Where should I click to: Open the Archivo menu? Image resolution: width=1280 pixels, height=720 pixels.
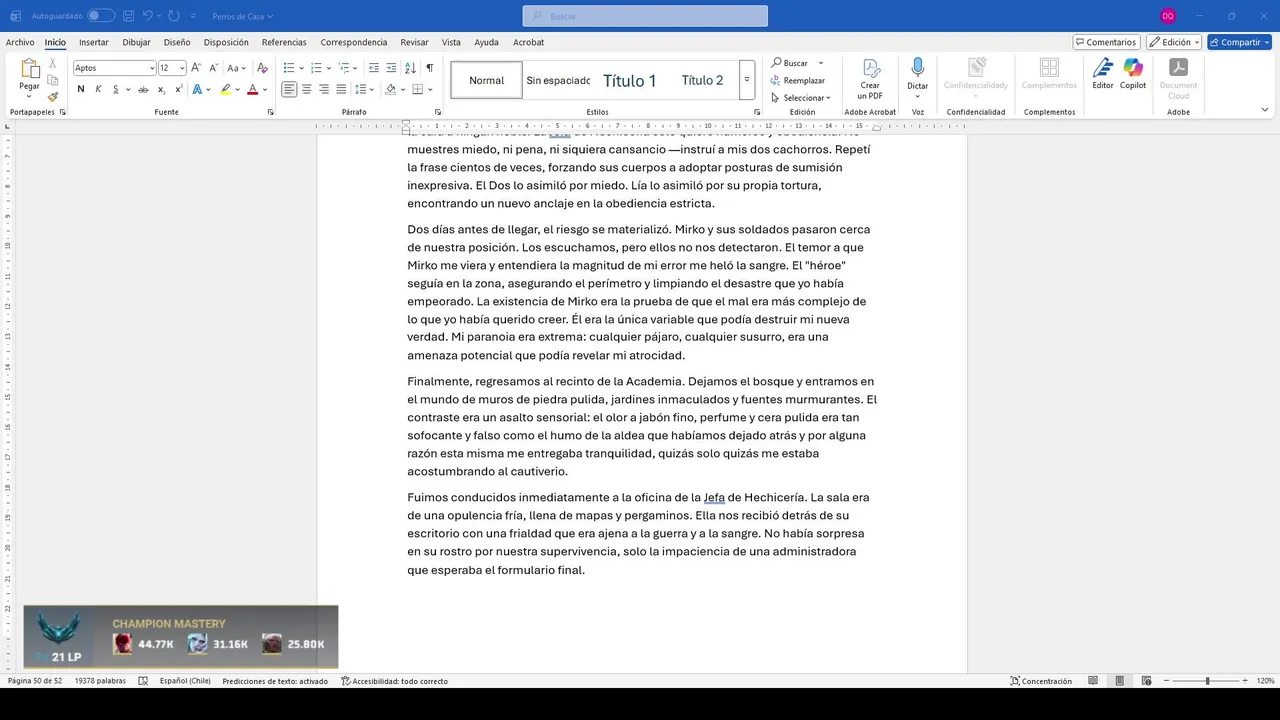[20, 42]
